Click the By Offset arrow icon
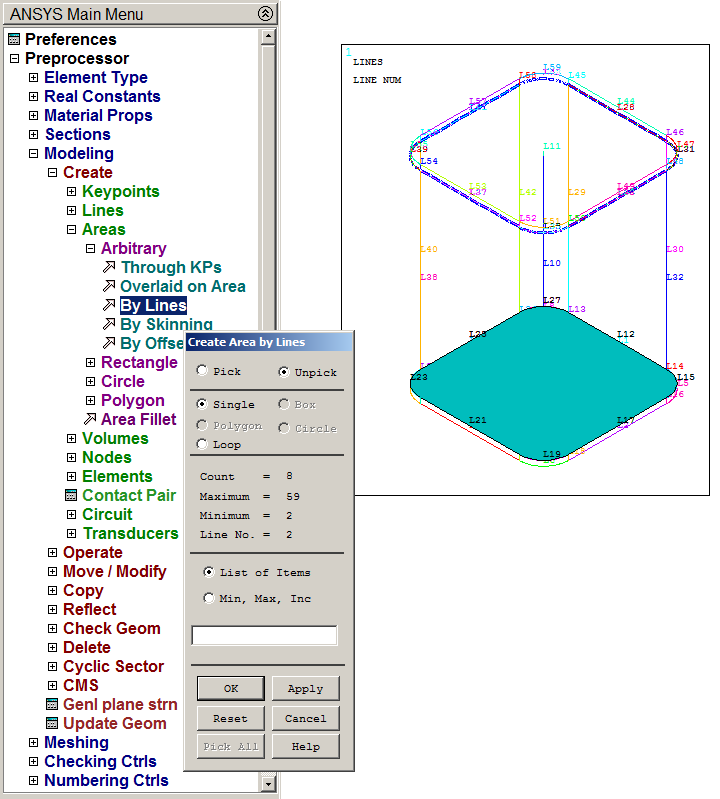The height and width of the screenshot is (799, 720). point(109,343)
